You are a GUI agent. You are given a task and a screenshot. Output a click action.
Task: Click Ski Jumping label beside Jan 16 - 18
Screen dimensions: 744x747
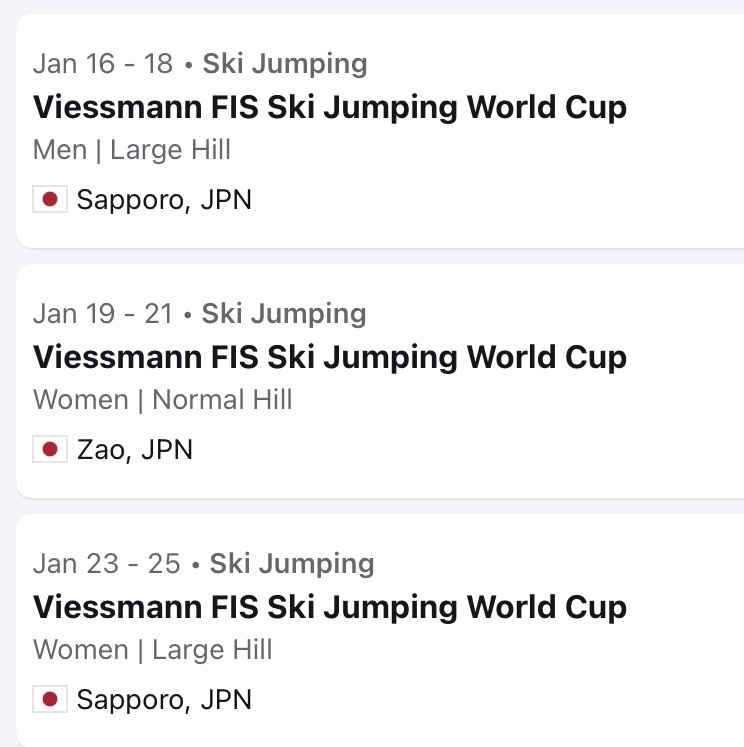285,64
